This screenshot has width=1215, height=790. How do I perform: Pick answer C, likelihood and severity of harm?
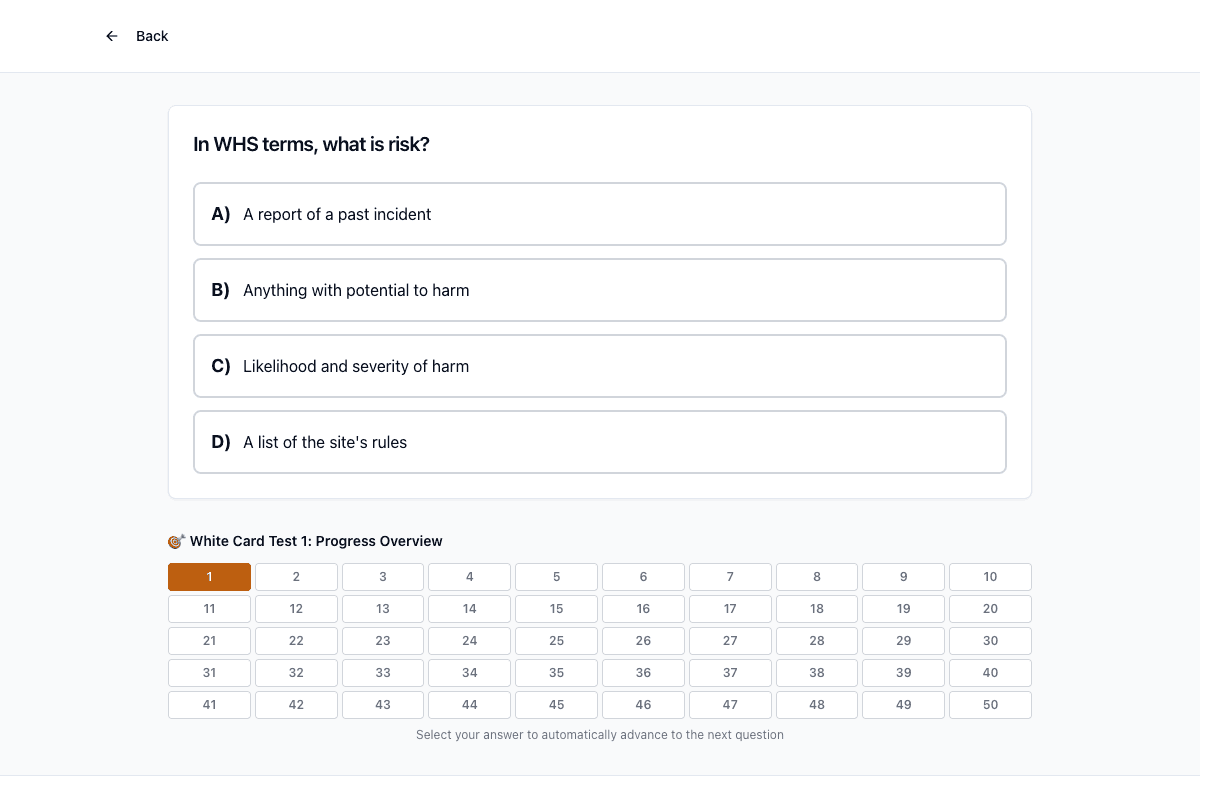pos(600,366)
